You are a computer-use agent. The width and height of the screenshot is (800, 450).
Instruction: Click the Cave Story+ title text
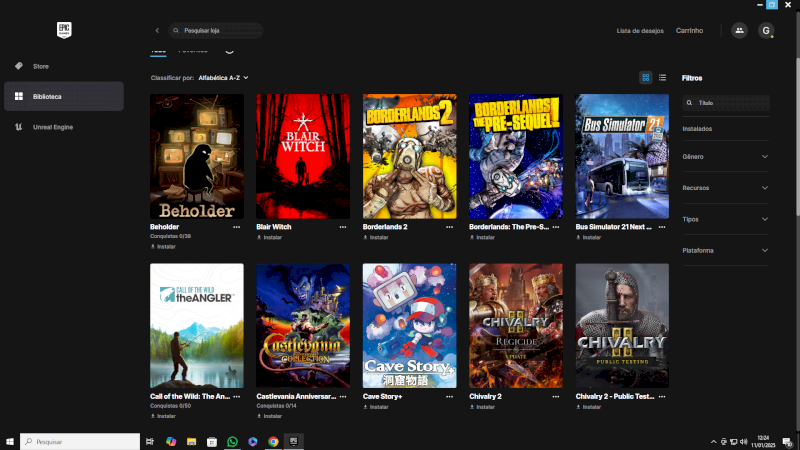tap(383, 396)
